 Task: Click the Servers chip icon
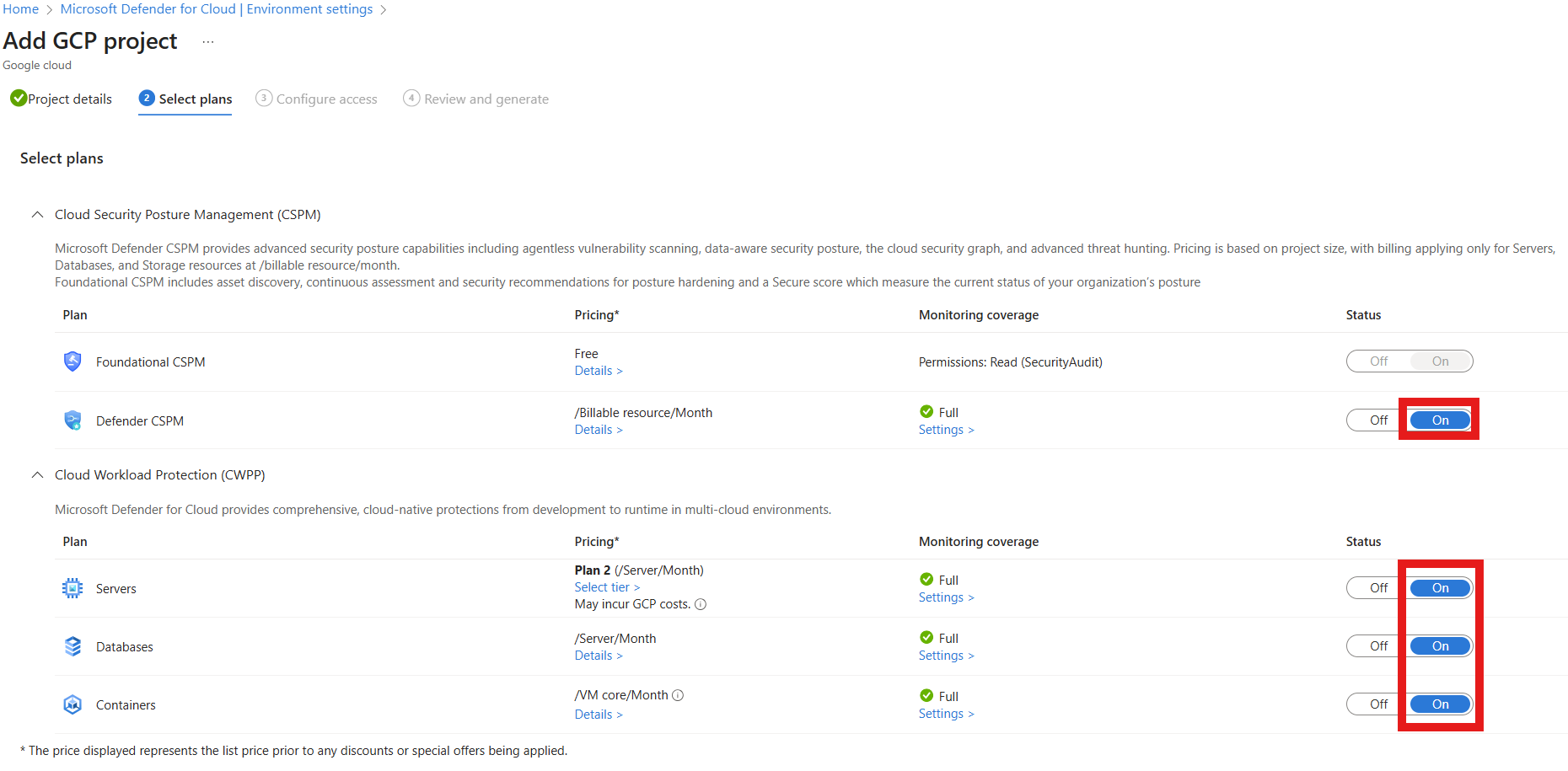72,588
